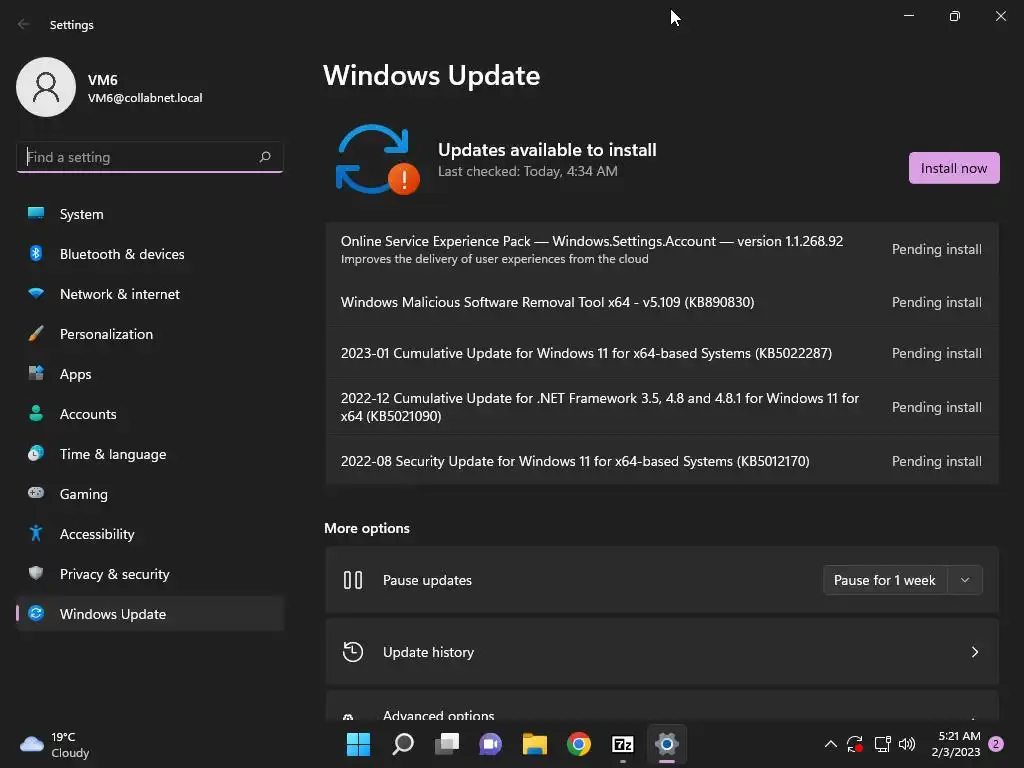The height and width of the screenshot is (768, 1024).
Task: Click the Time & language clock icon
Action: pyautogui.click(x=36, y=453)
